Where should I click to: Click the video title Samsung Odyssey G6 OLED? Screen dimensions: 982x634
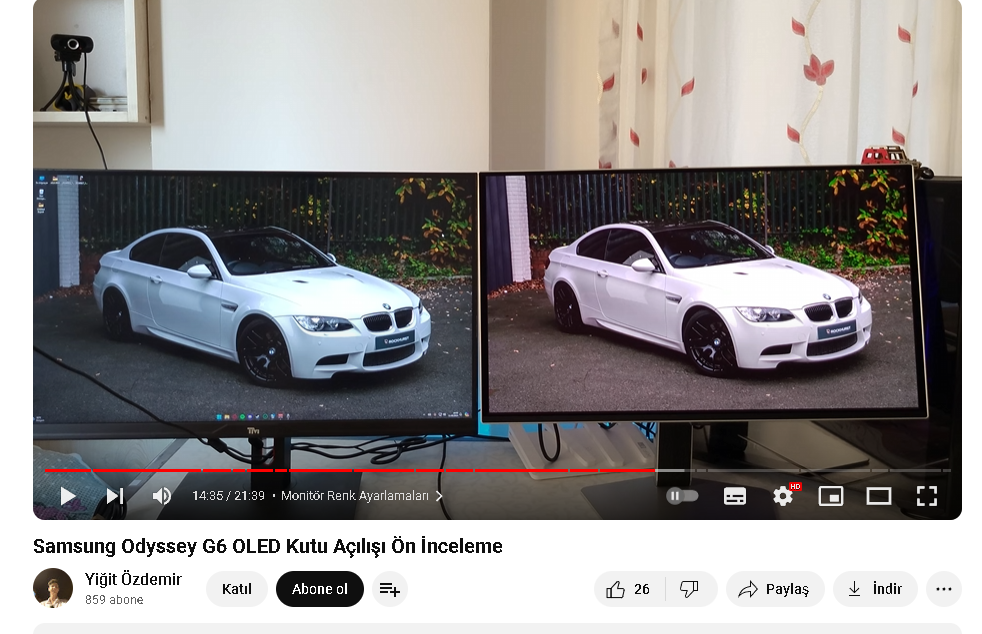[267, 546]
